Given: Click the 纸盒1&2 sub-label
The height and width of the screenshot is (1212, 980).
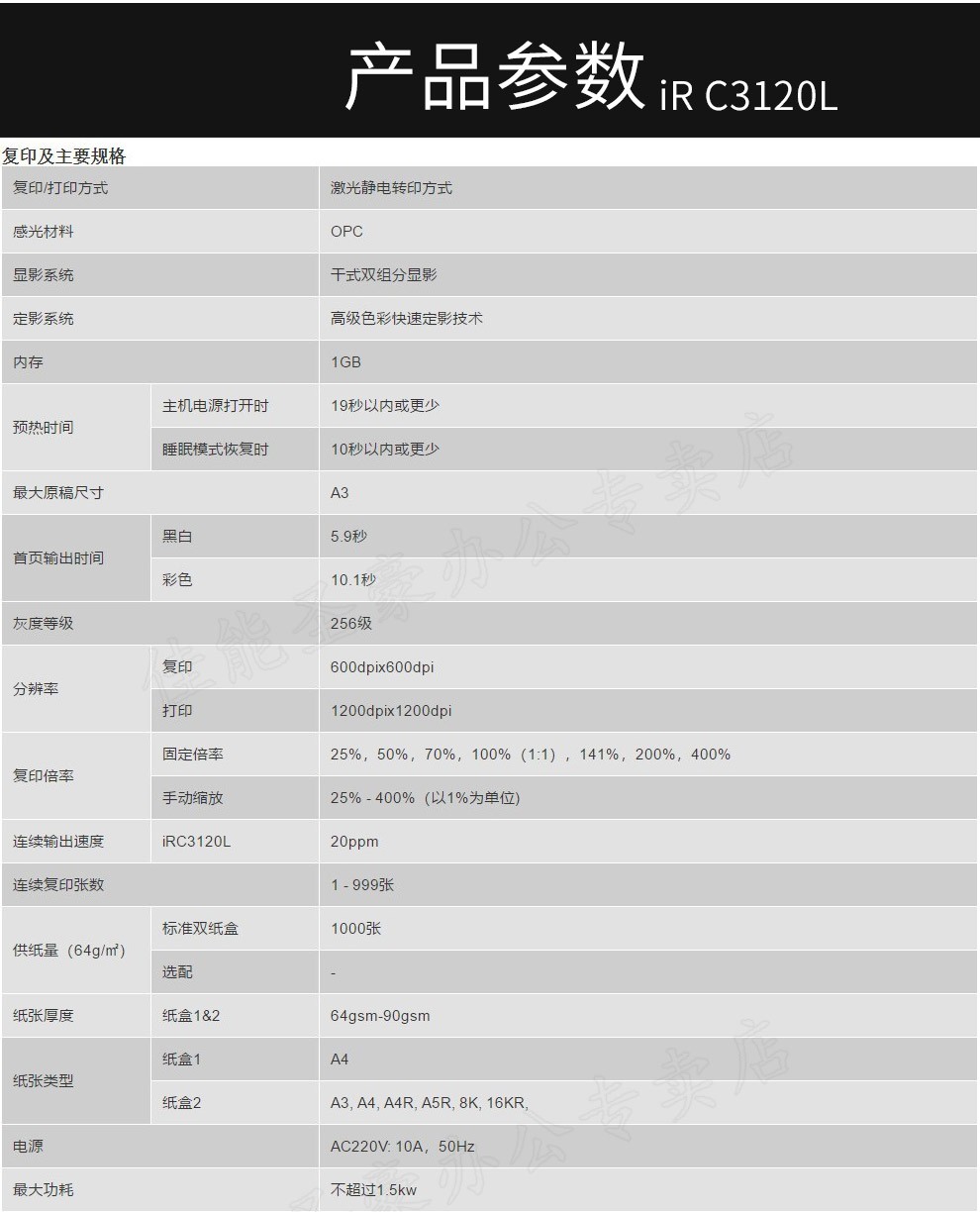Looking at the screenshot, I should [x=191, y=1015].
